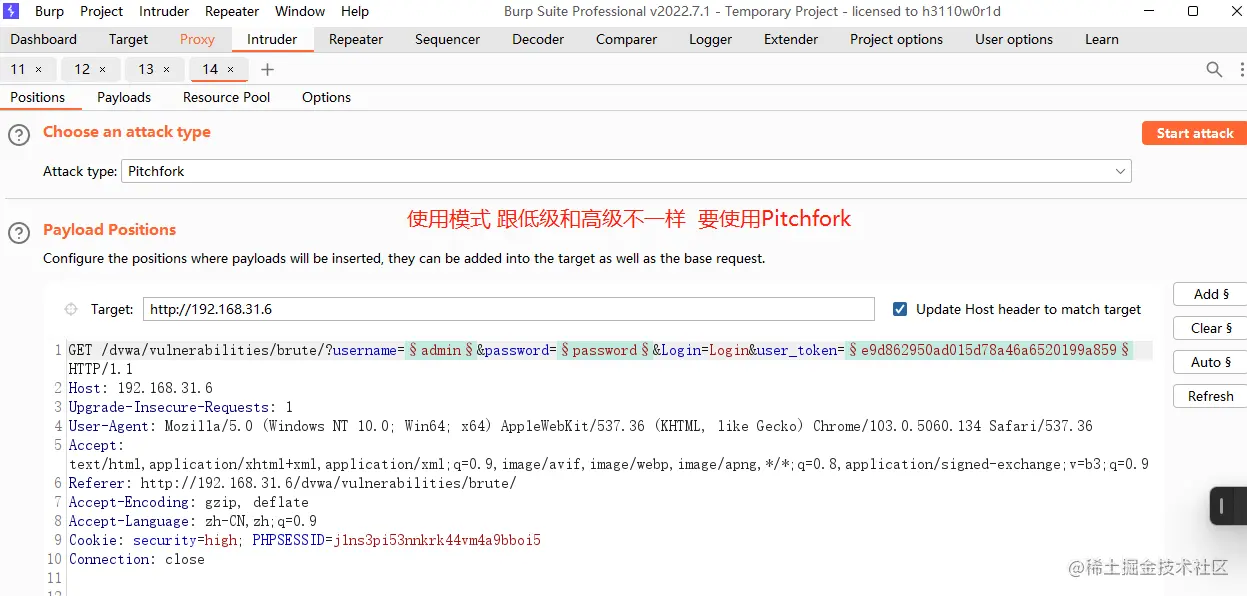
Task: Switch to the Decoder tab
Action: point(538,39)
